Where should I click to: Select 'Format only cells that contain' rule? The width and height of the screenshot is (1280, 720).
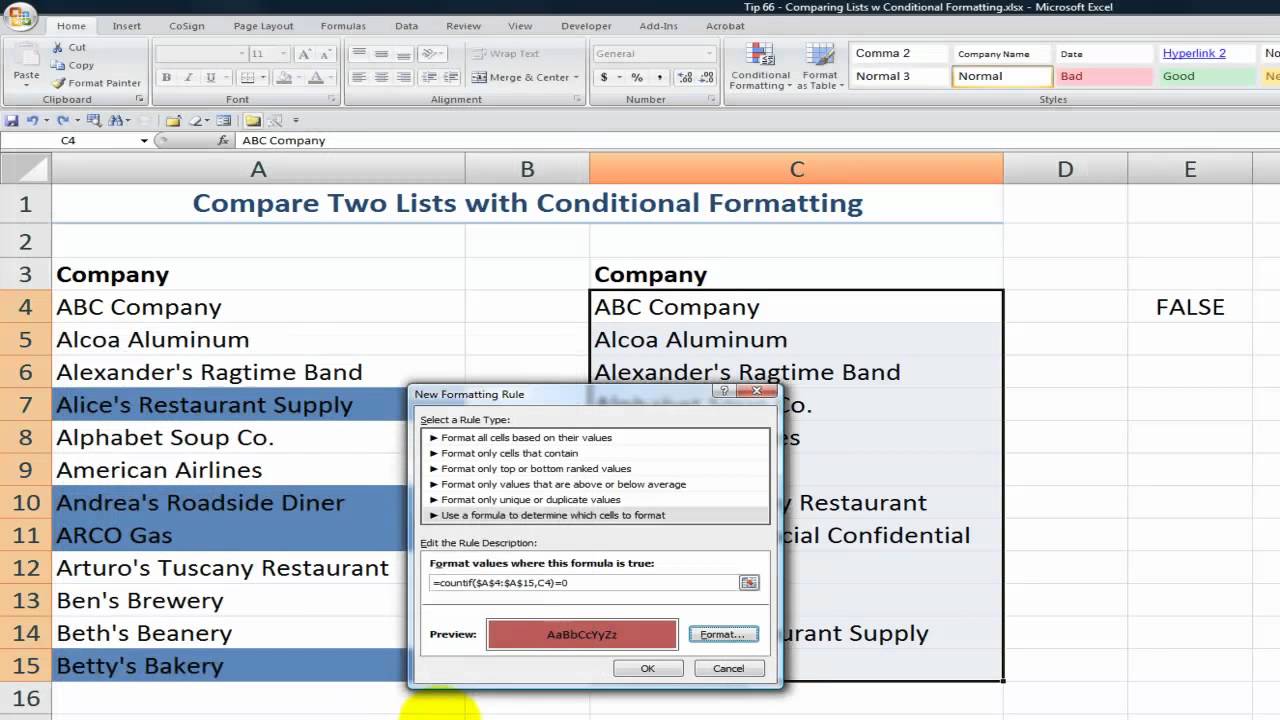pyautogui.click(x=596, y=453)
